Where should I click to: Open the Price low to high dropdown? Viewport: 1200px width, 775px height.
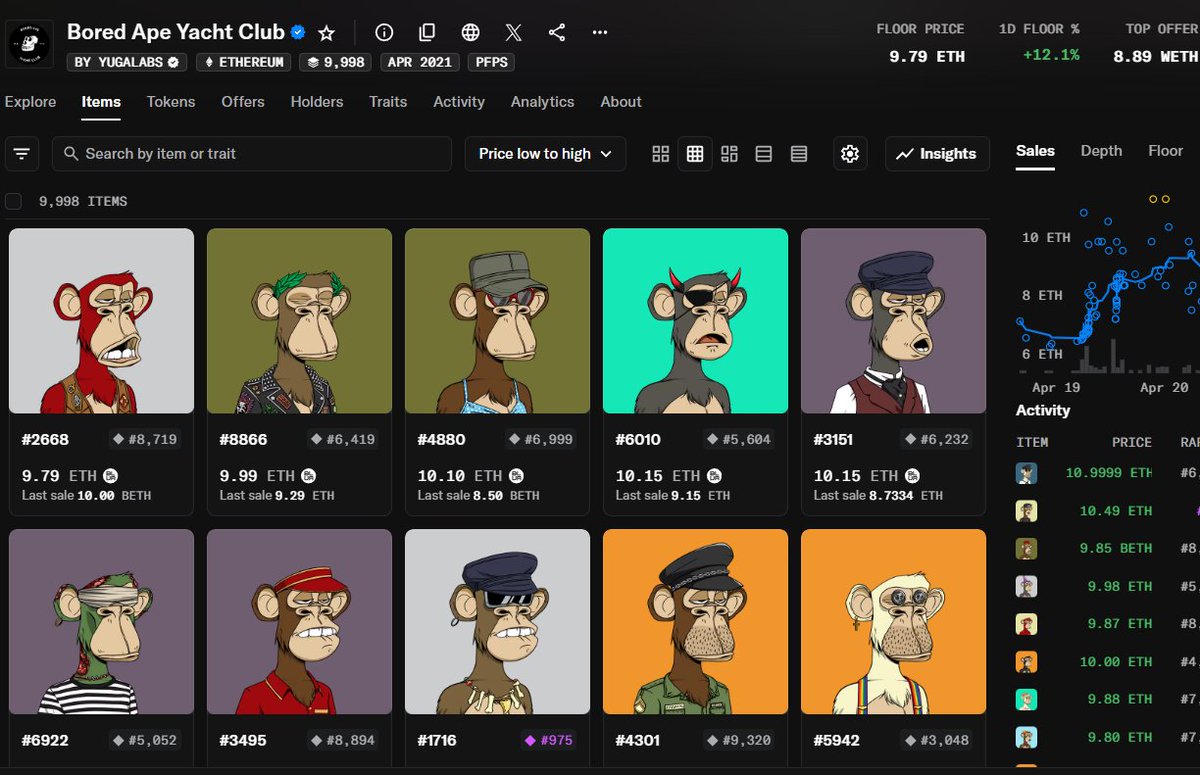click(x=546, y=154)
